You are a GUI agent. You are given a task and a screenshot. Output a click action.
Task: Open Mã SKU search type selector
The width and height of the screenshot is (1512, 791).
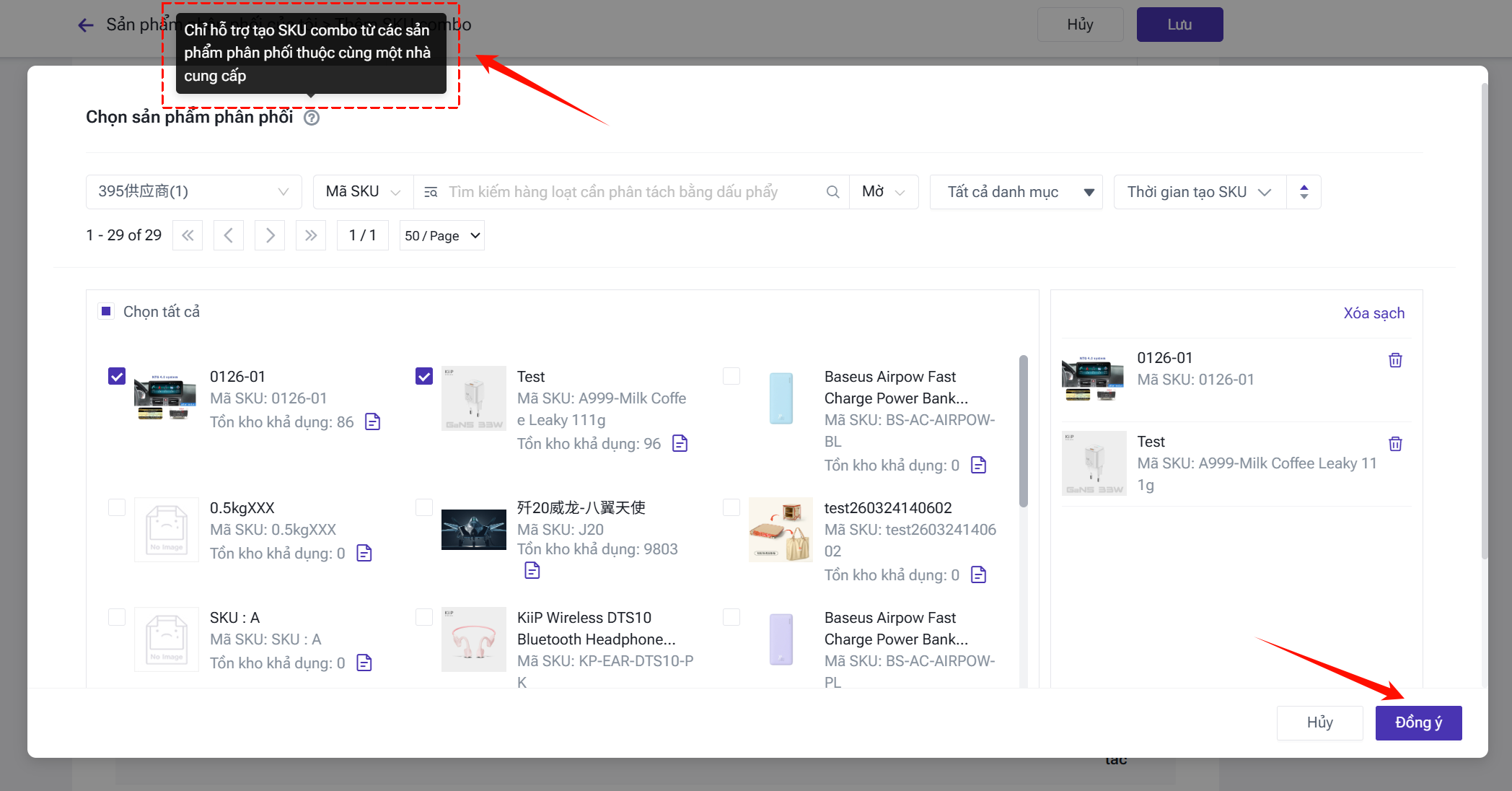(x=363, y=192)
